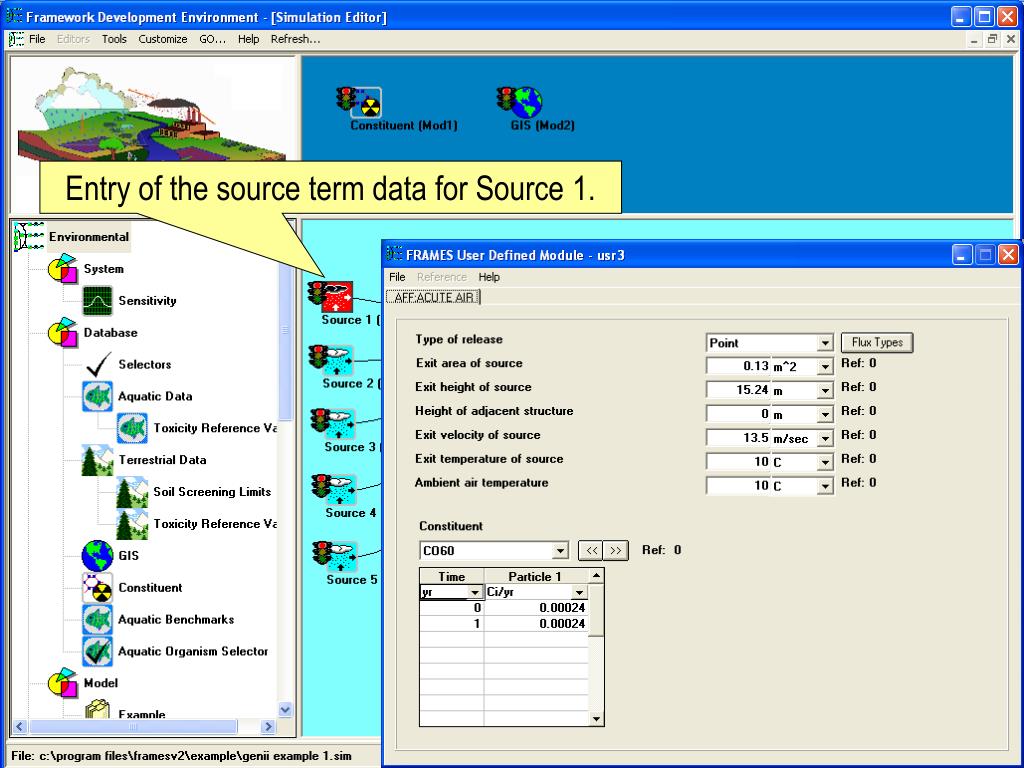1024x768 pixels.
Task: Click the environment landscape illustration thumbnail
Action: click(152, 114)
